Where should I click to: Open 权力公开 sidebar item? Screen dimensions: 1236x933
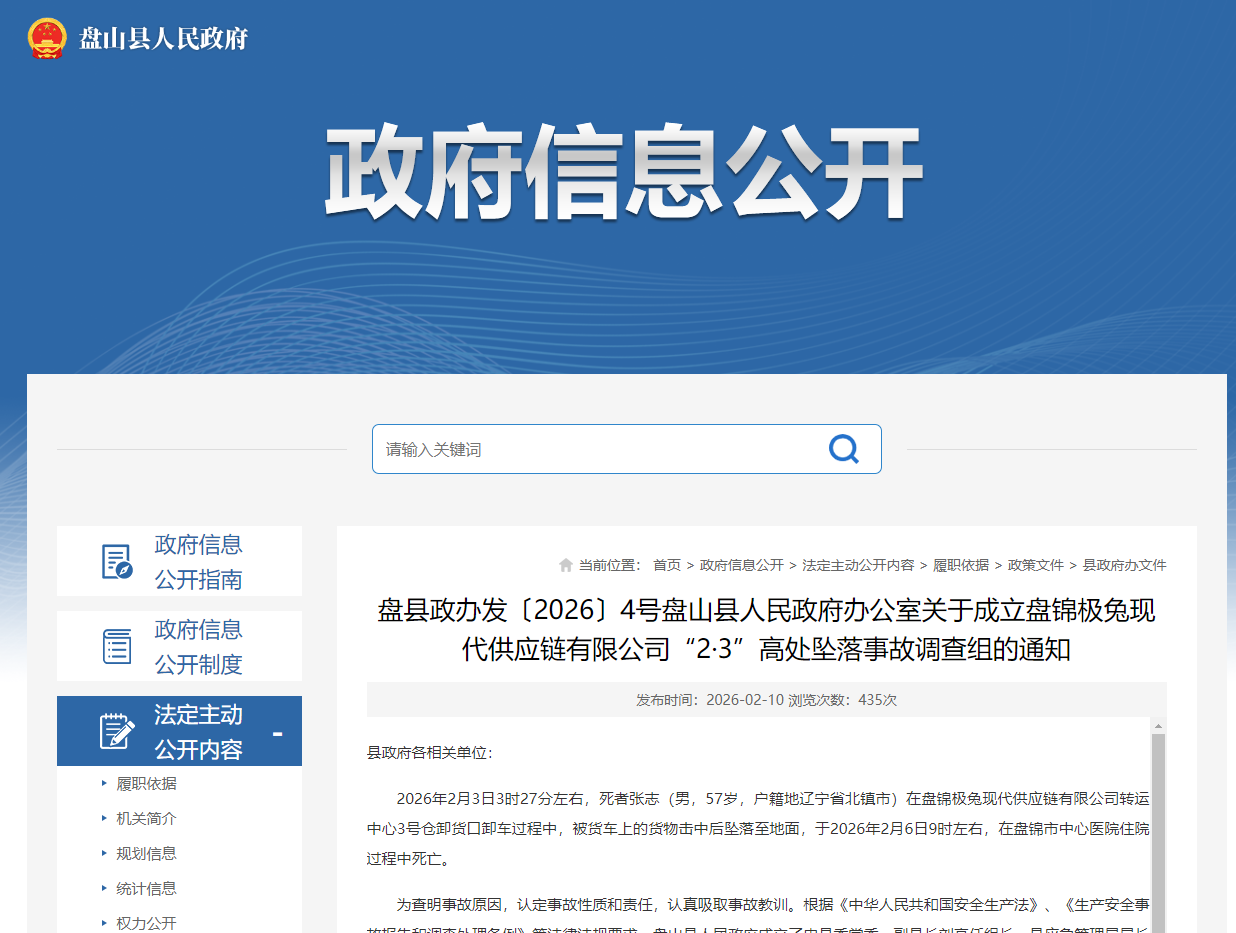tap(146, 923)
